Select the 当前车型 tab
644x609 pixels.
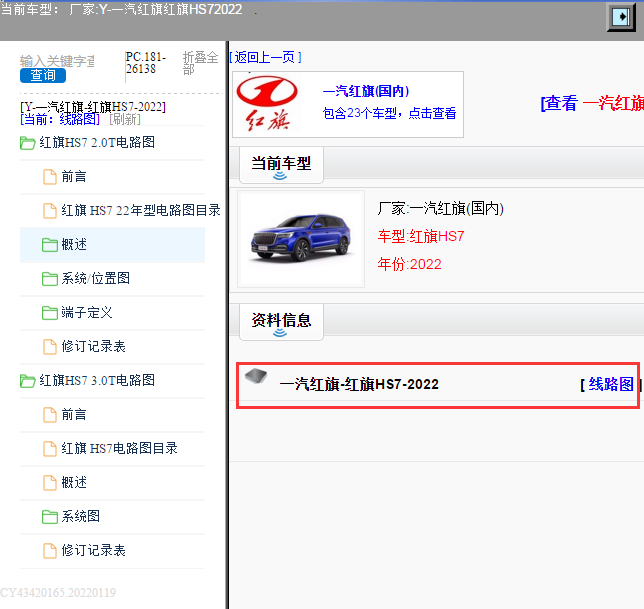pyautogui.click(x=281, y=165)
